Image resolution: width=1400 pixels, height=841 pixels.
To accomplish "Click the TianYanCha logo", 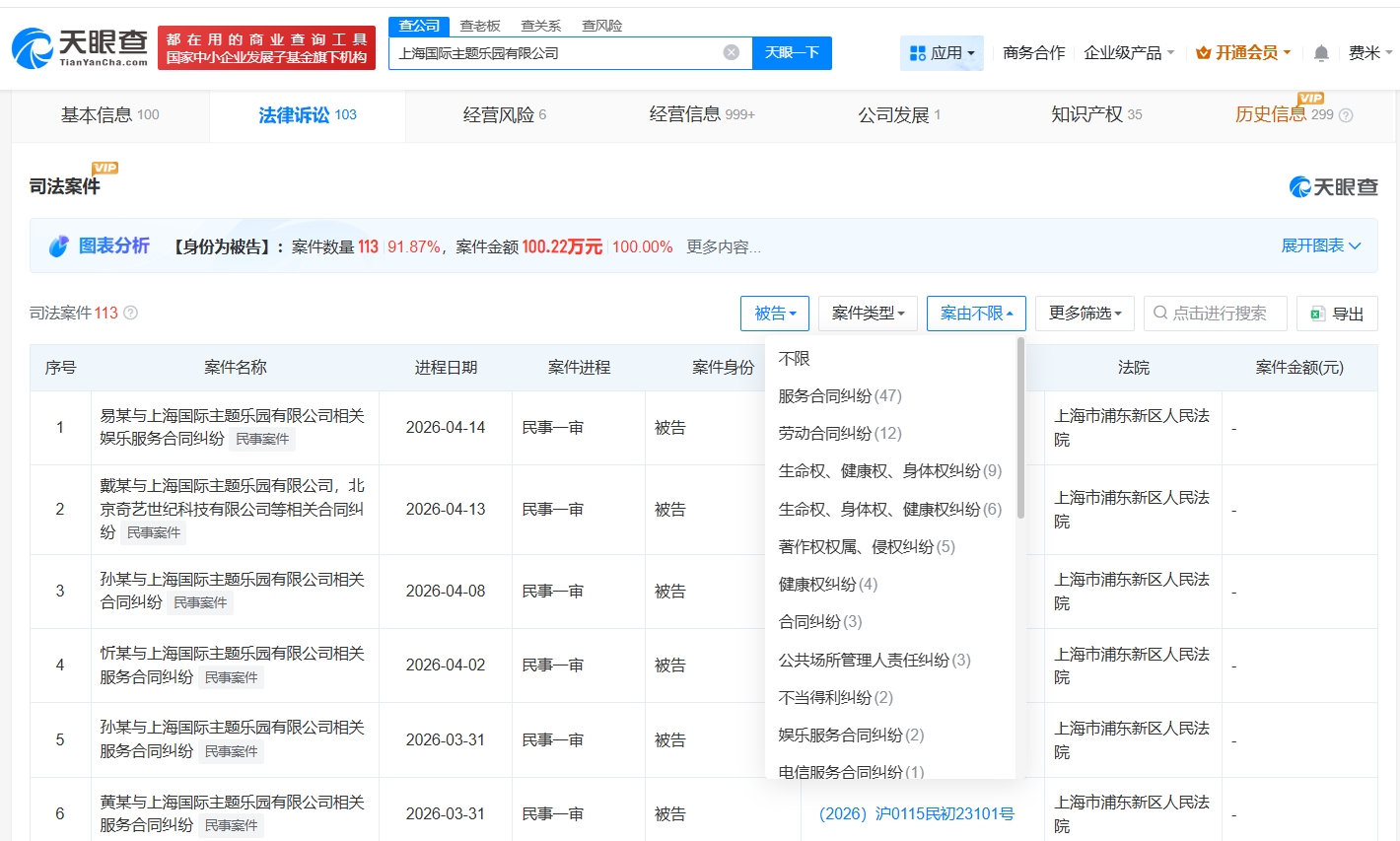I will click(x=79, y=47).
